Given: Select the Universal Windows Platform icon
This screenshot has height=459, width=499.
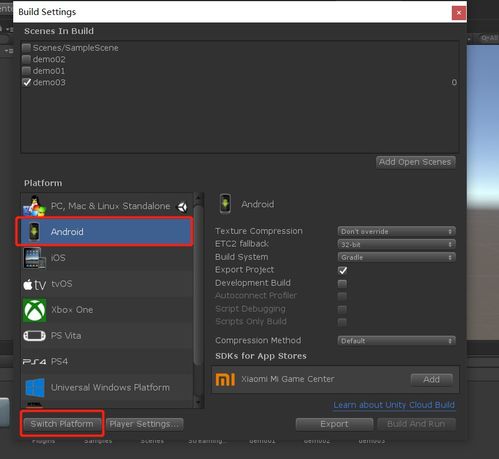Looking at the screenshot, I should coord(35,388).
